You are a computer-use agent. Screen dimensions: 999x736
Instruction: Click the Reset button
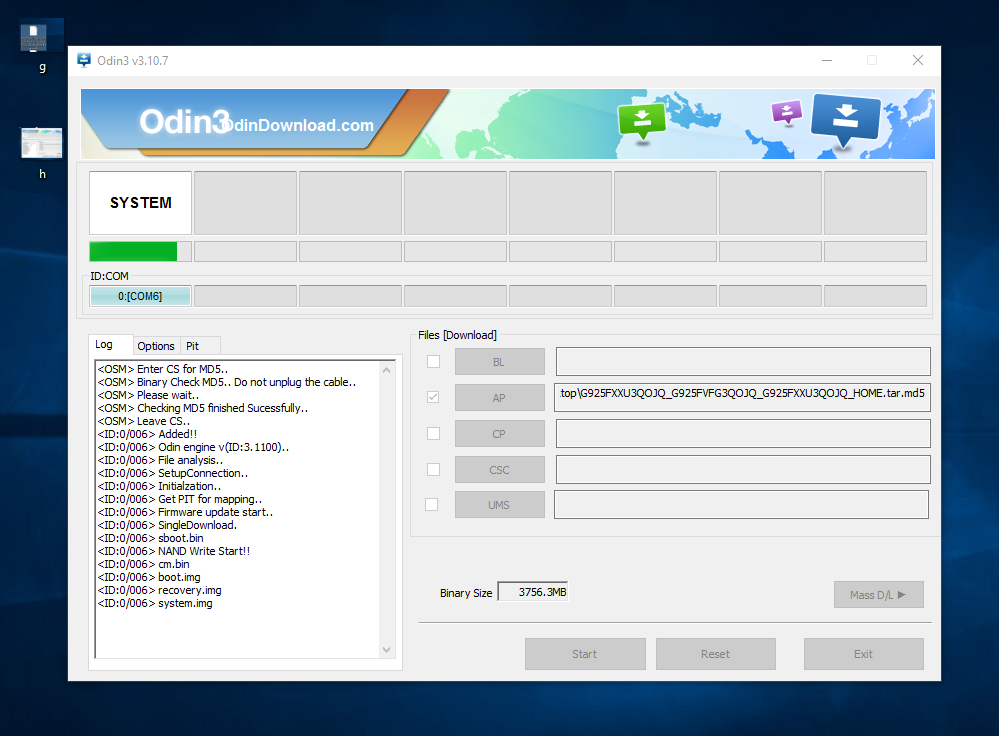pyautogui.click(x=715, y=654)
